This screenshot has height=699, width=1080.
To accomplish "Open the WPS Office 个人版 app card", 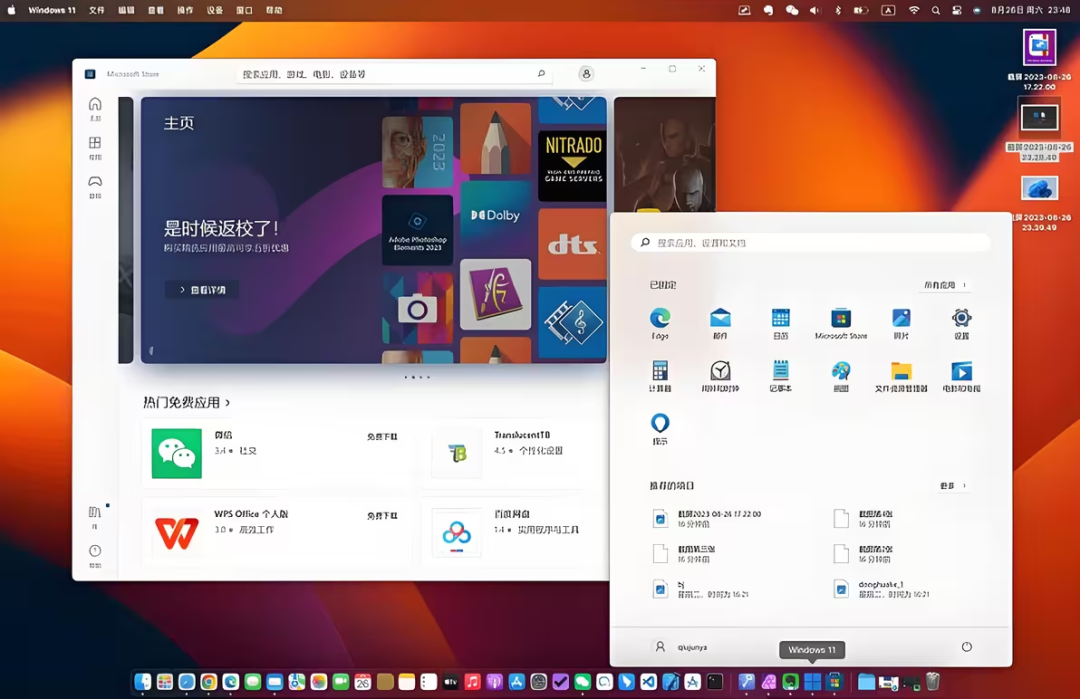I will (x=276, y=533).
